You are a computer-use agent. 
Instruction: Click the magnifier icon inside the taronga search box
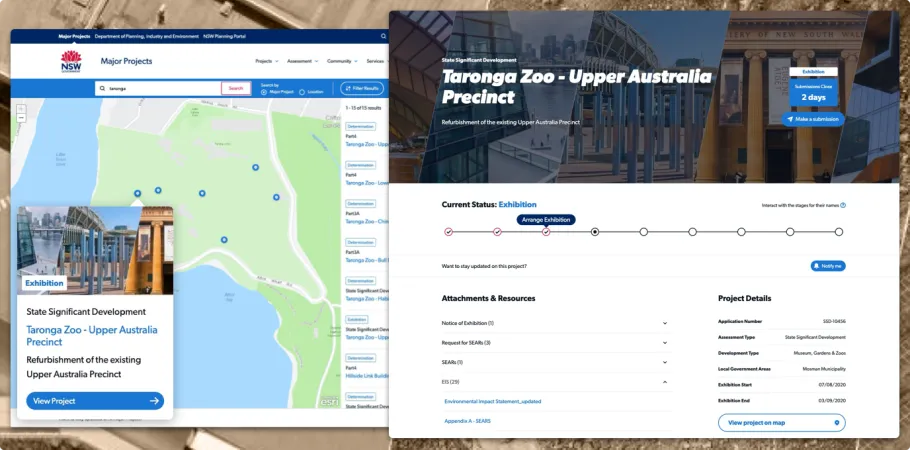[103, 88]
